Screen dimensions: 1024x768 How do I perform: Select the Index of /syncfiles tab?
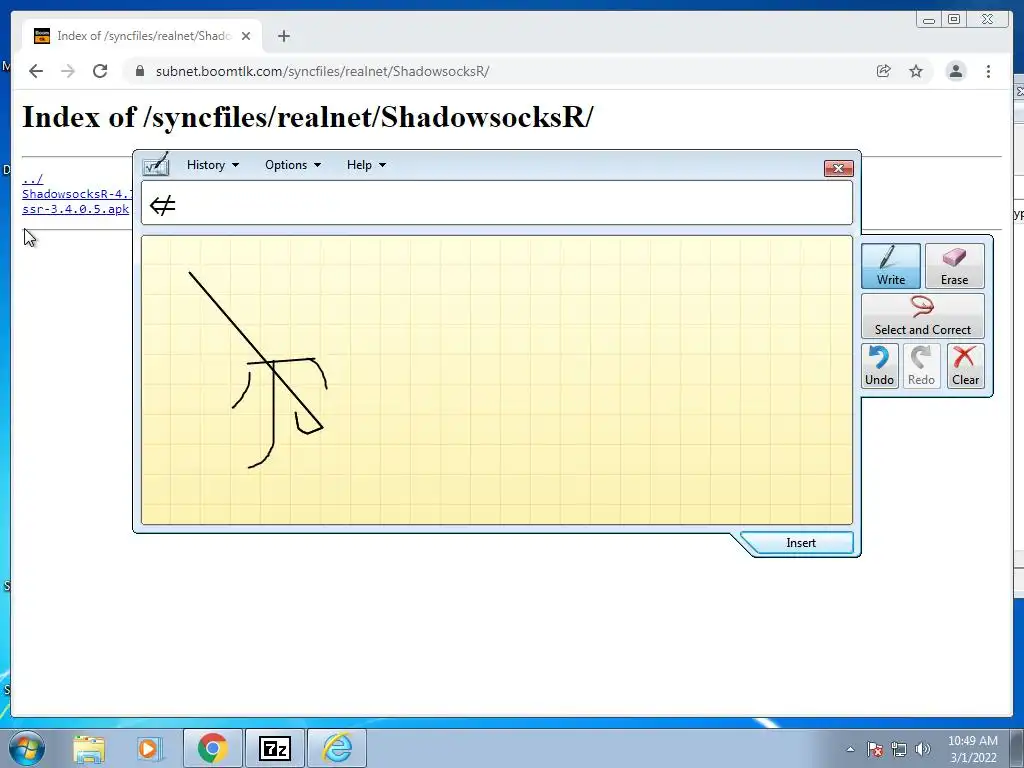point(142,36)
